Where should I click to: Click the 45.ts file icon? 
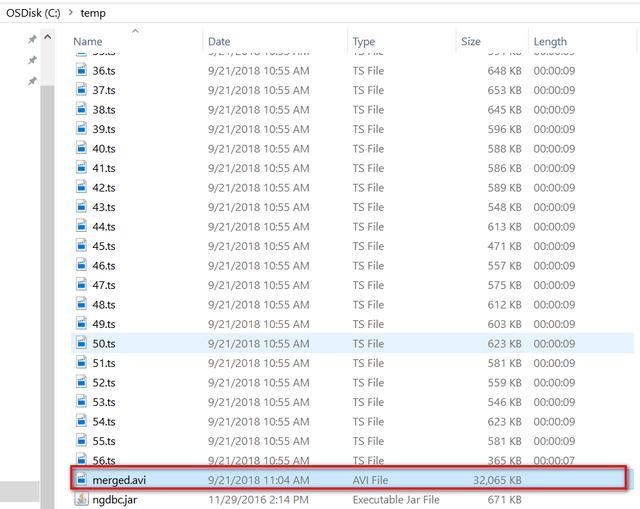[81, 245]
